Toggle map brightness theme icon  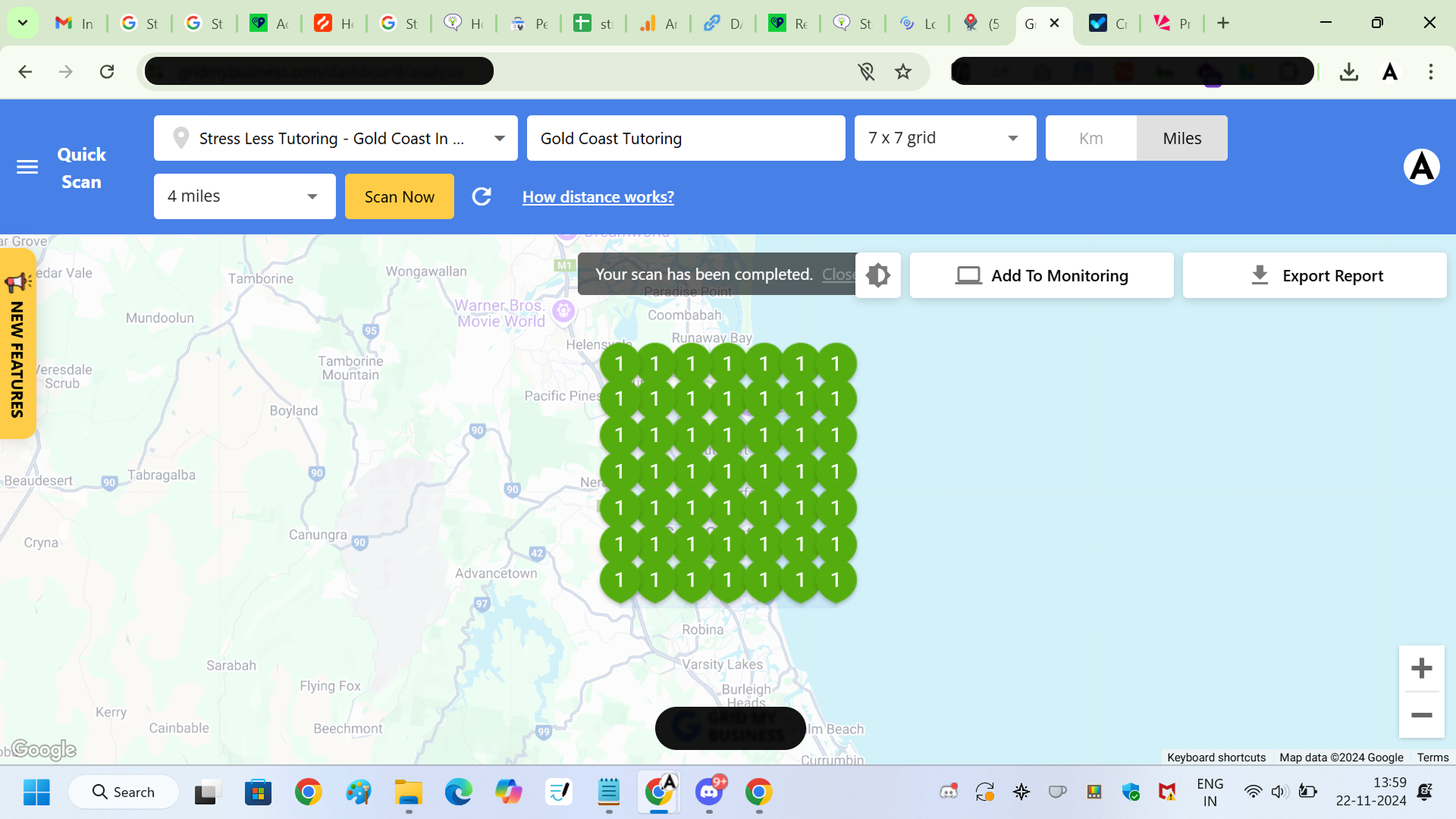tap(878, 275)
